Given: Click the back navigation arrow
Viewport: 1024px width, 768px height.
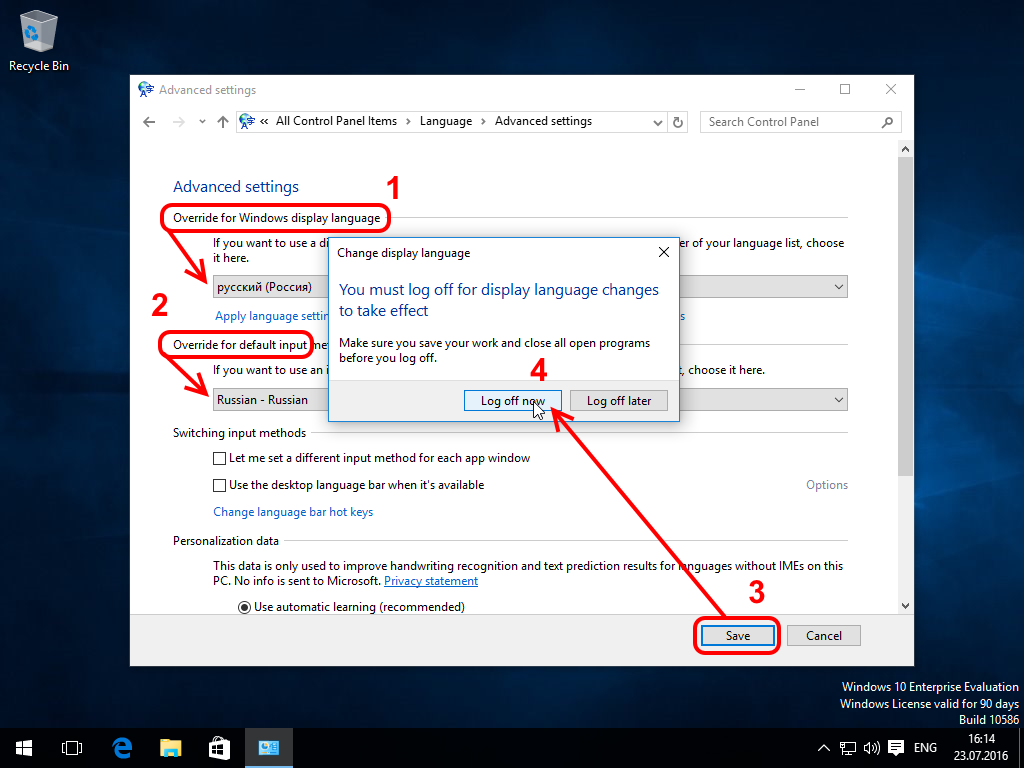Looking at the screenshot, I should (149, 121).
